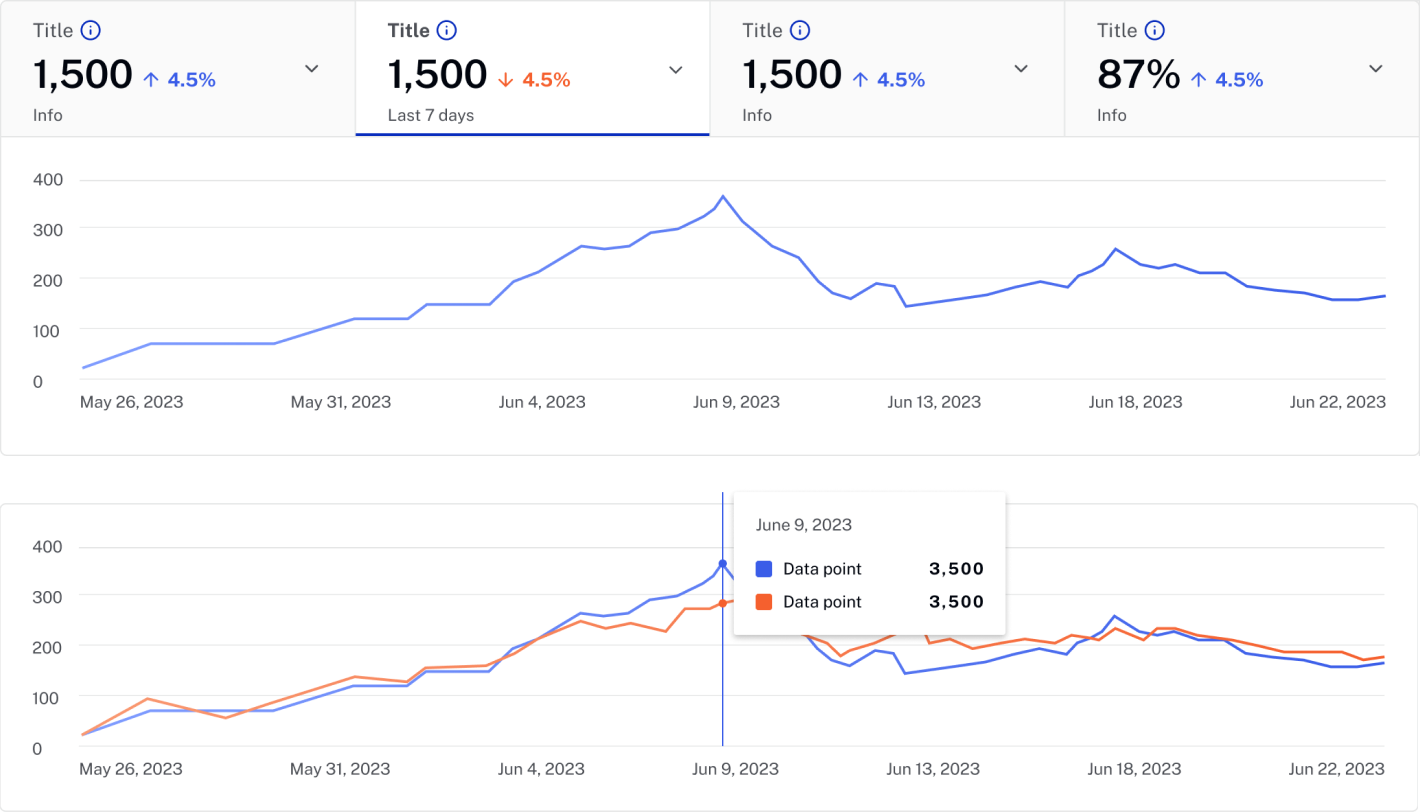This screenshot has height=812, width=1420.
Task: Open the chevron dropdown on the first metric card
Action: (x=312, y=69)
